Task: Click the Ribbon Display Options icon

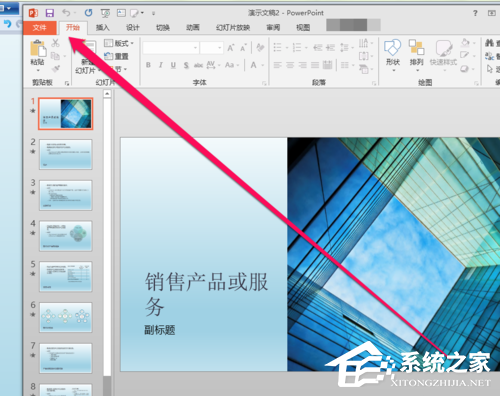Action: [x=492, y=13]
